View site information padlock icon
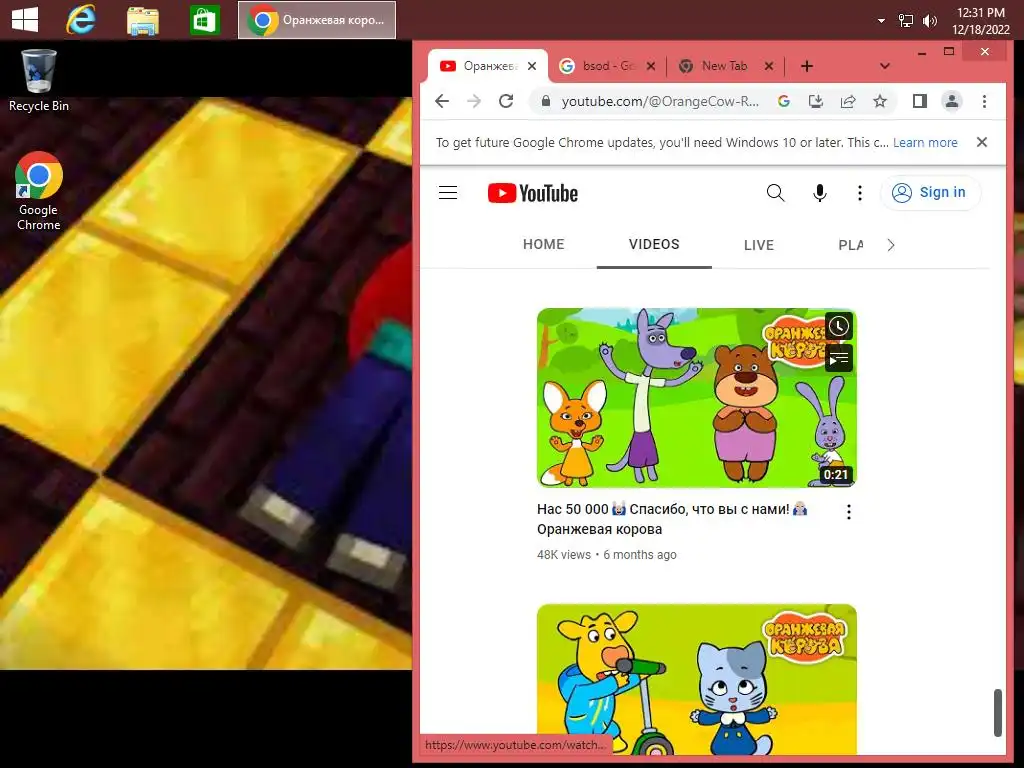This screenshot has width=1024, height=768. point(546,101)
